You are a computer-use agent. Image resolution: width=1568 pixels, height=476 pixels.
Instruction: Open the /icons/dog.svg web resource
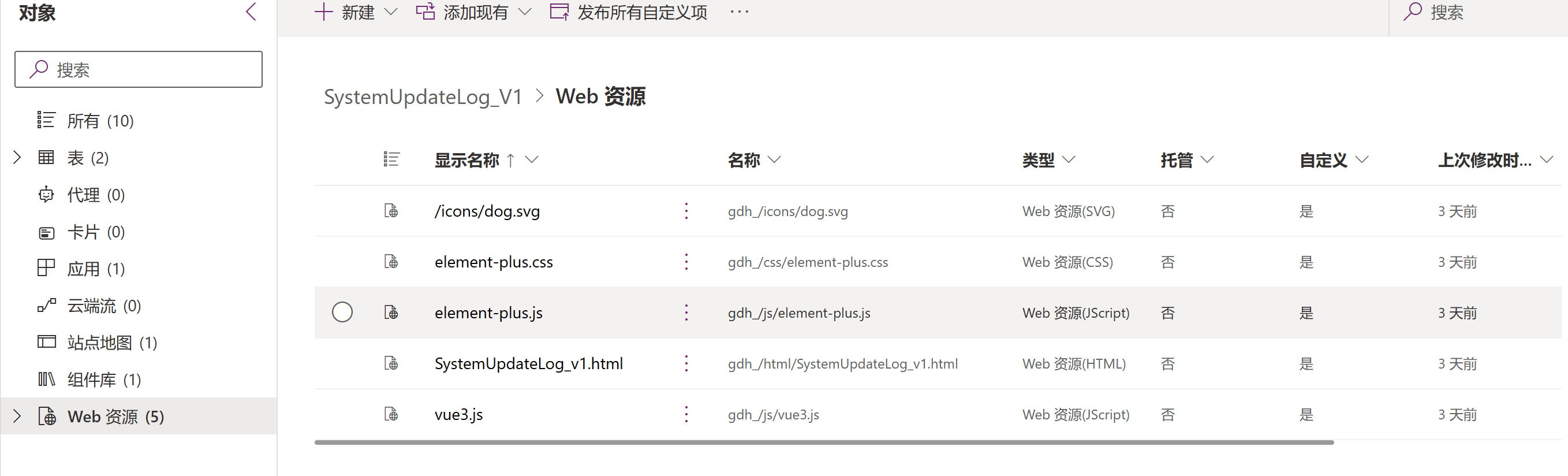(487, 211)
